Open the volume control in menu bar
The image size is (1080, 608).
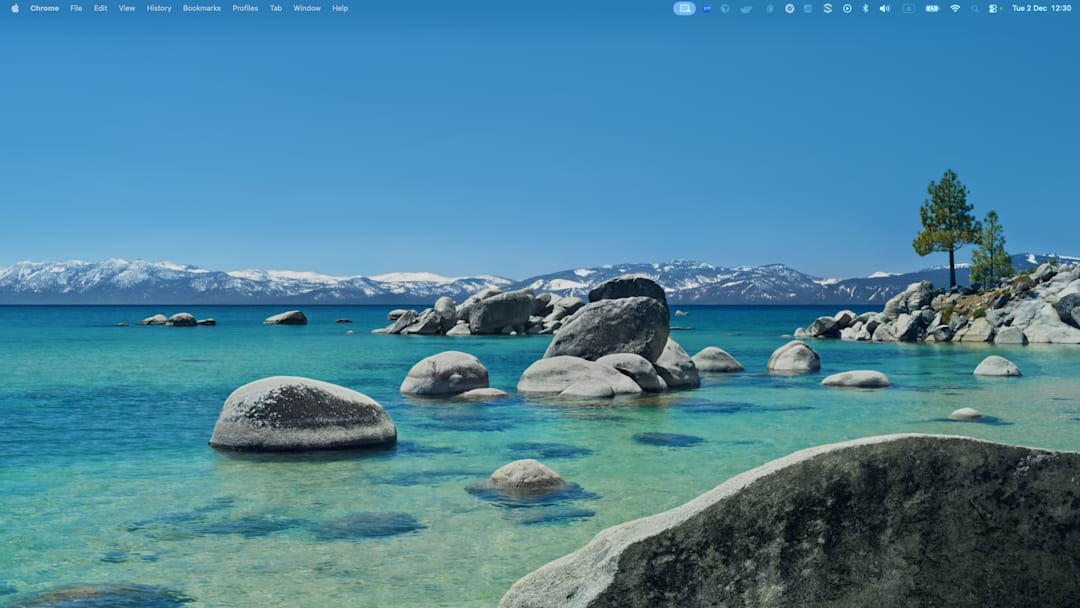(x=884, y=8)
